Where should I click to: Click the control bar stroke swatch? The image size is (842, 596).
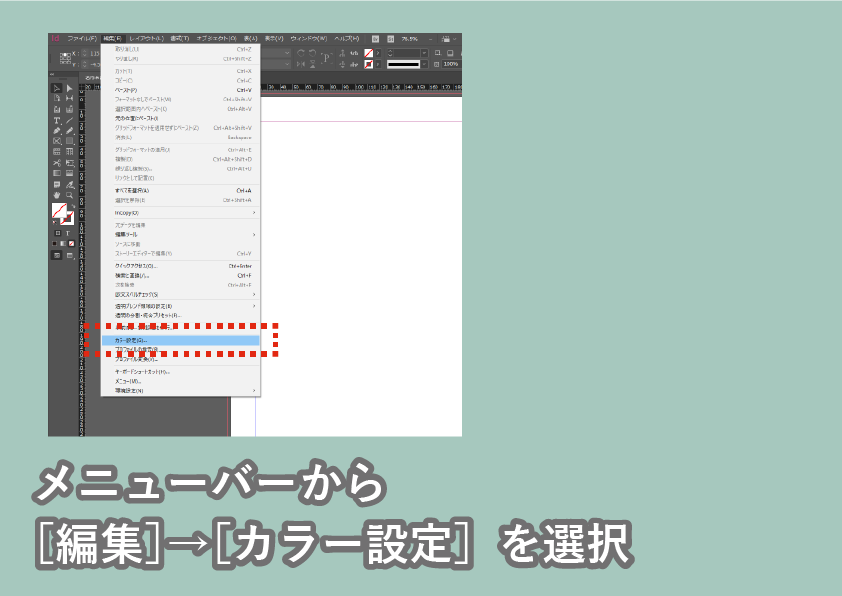368,64
